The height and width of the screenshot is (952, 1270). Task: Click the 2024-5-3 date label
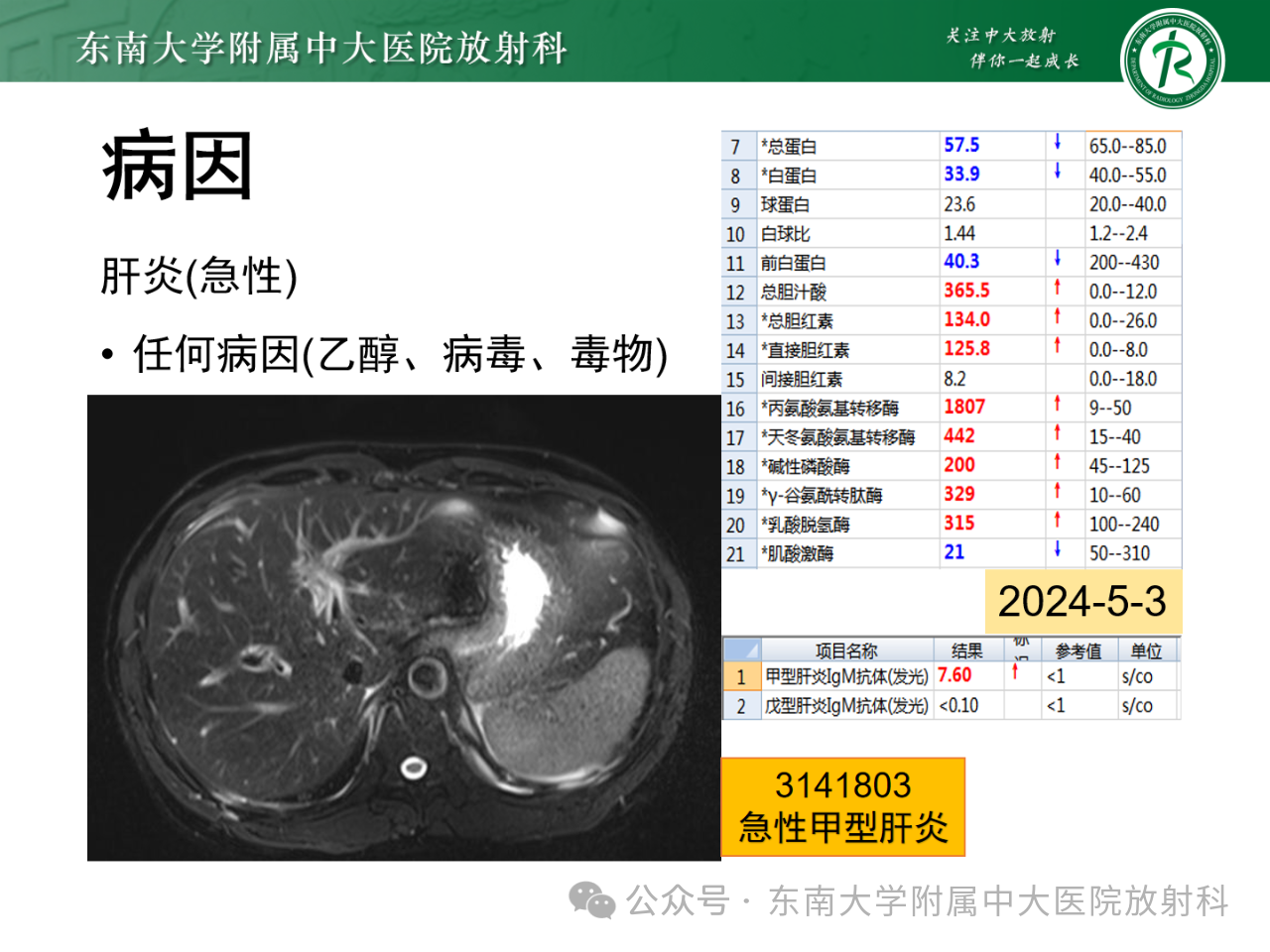(x=1081, y=601)
